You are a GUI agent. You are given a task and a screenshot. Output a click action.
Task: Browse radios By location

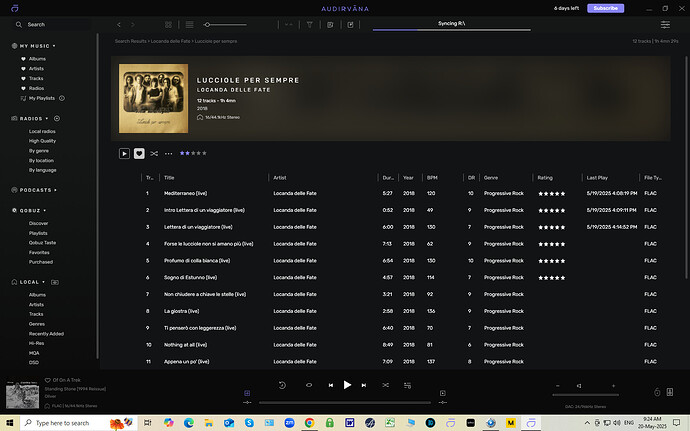(x=41, y=160)
